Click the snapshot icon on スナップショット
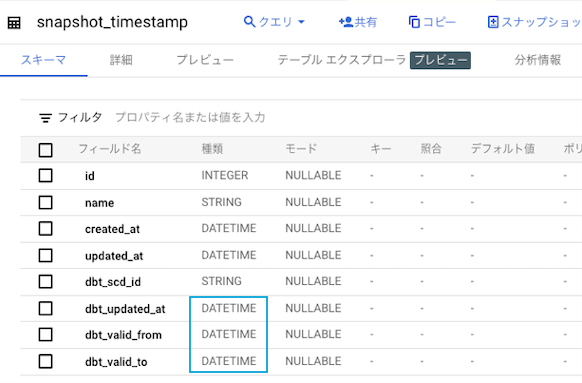The width and height of the screenshot is (582, 383). click(493, 22)
